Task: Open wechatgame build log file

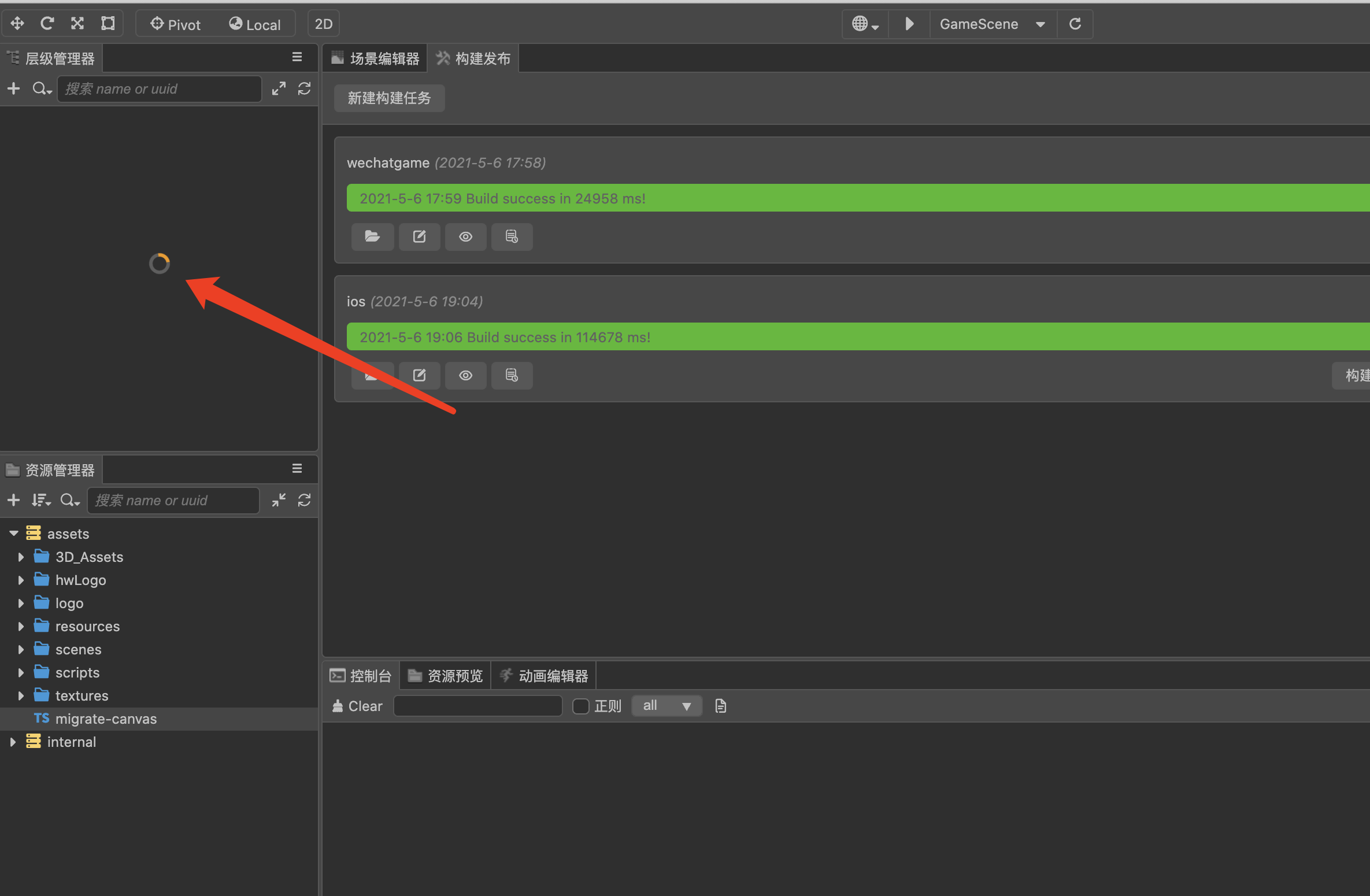Action: click(512, 236)
